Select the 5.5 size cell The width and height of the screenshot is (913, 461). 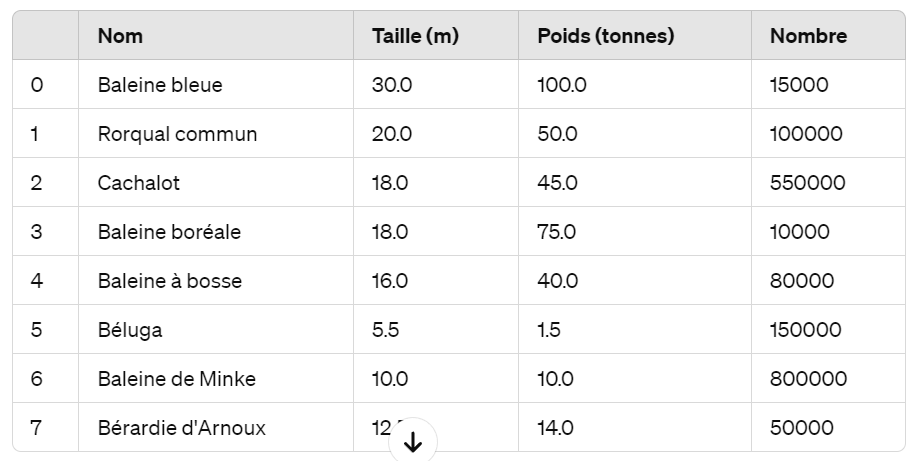point(385,330)
